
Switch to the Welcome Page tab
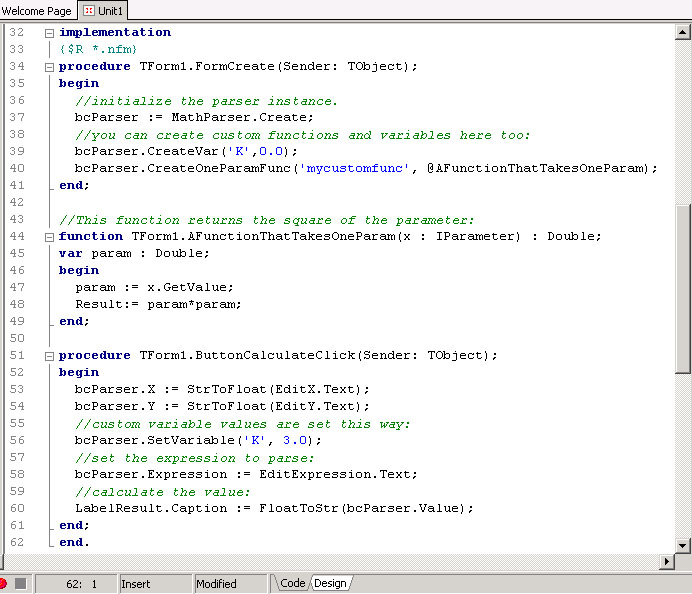36,10
